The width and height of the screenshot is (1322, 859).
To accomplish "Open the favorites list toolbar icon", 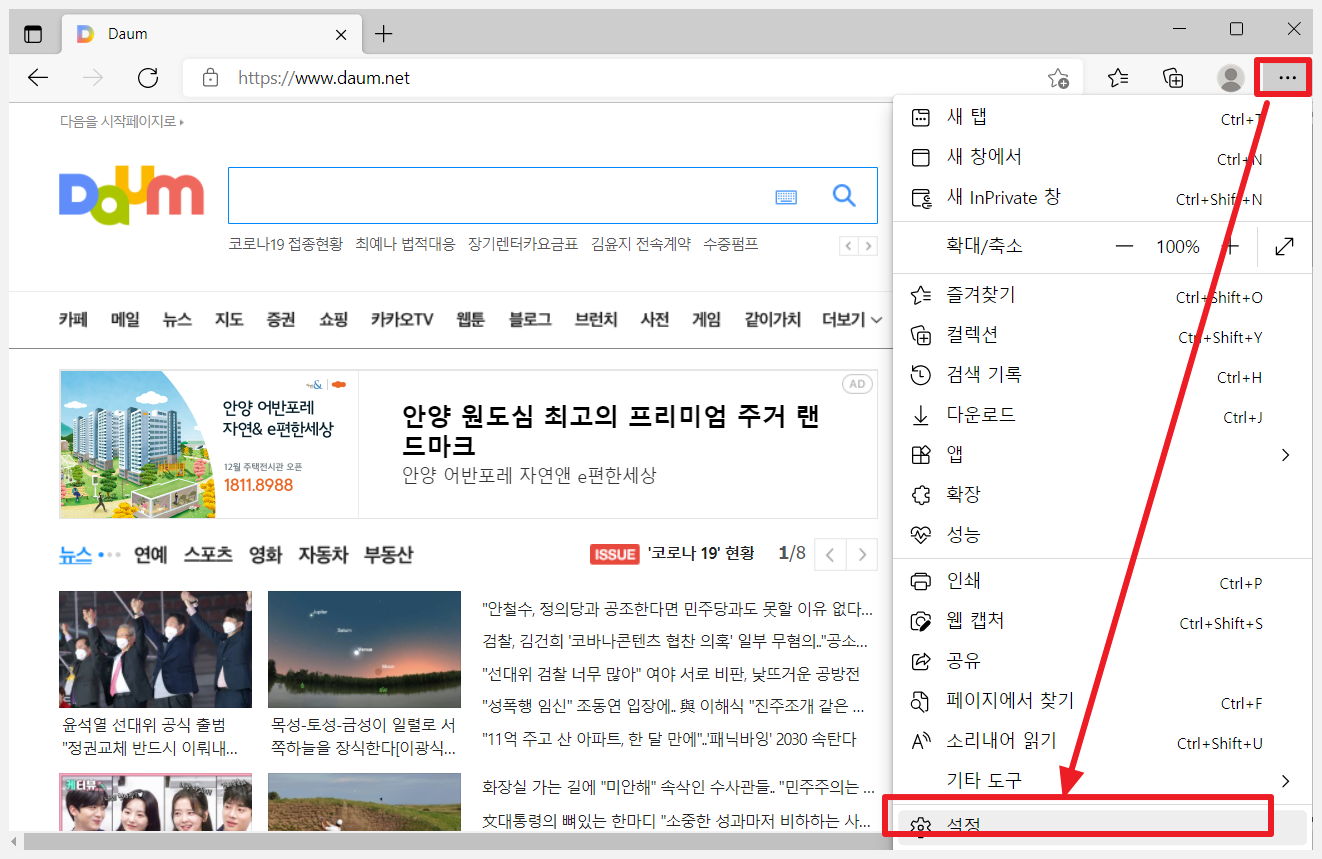I will [x=1118, y=78].
